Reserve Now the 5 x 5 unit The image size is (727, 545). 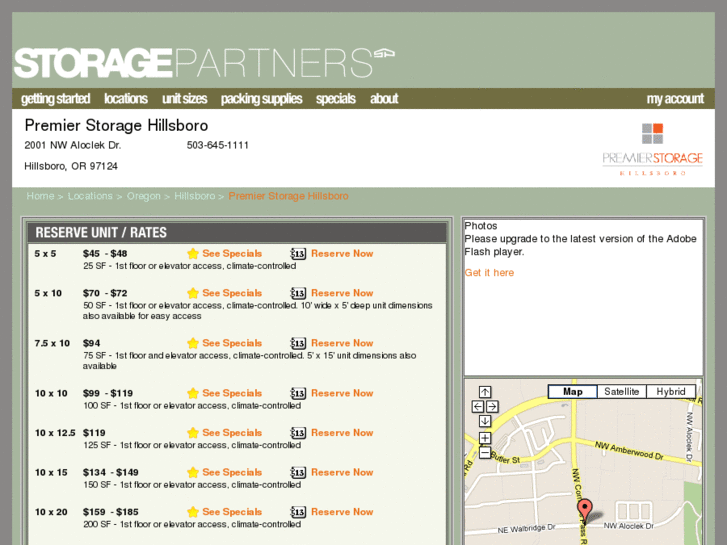[342, 254]
